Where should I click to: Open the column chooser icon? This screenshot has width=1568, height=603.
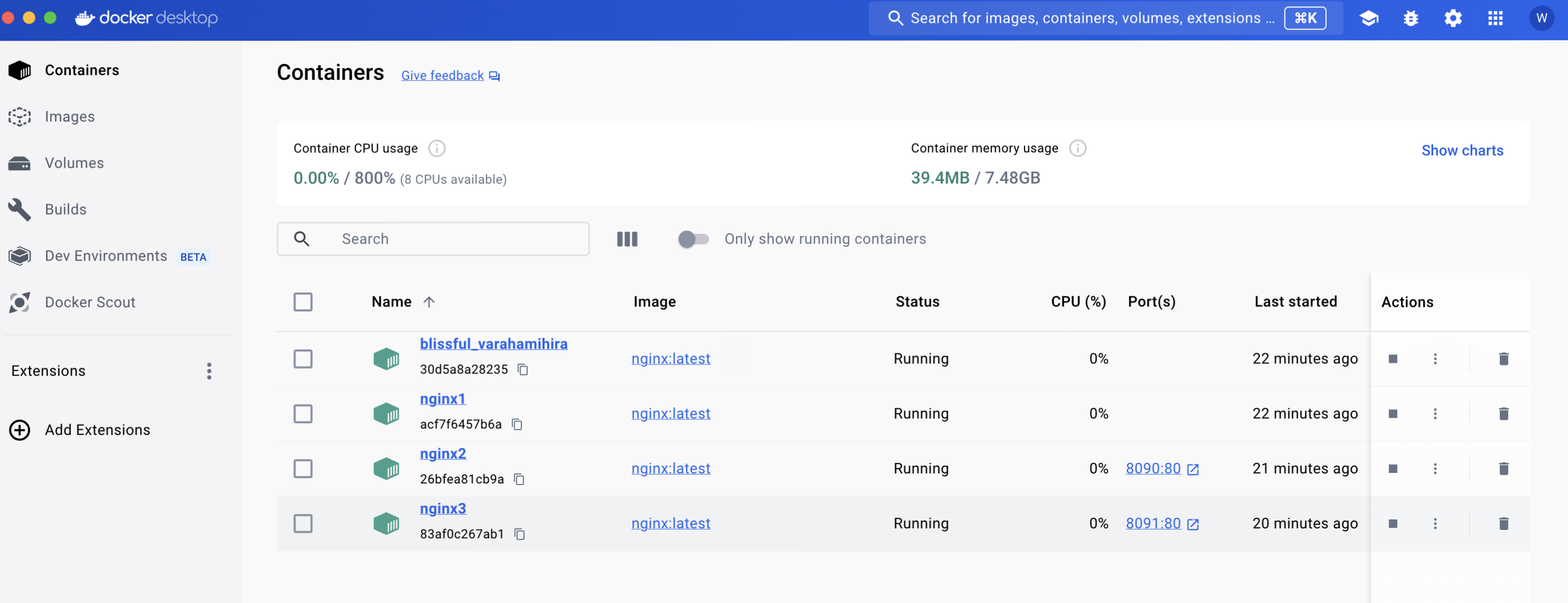point(627,239)
